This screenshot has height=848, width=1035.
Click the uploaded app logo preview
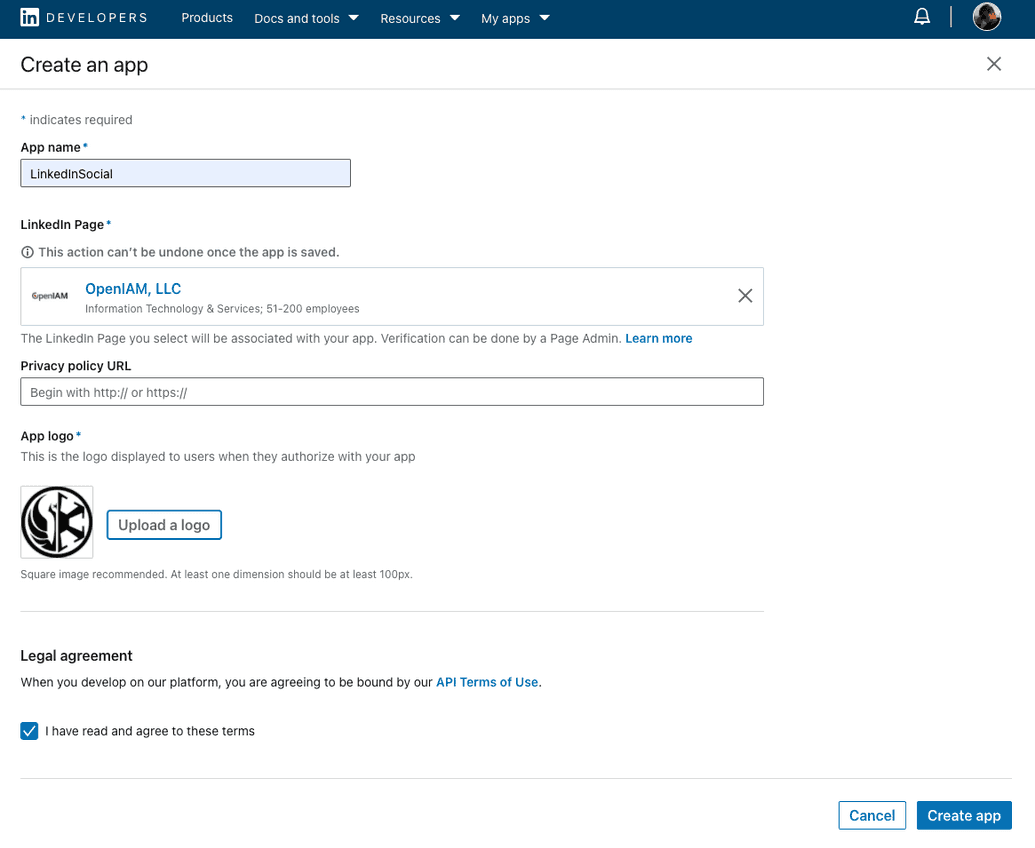56,521
